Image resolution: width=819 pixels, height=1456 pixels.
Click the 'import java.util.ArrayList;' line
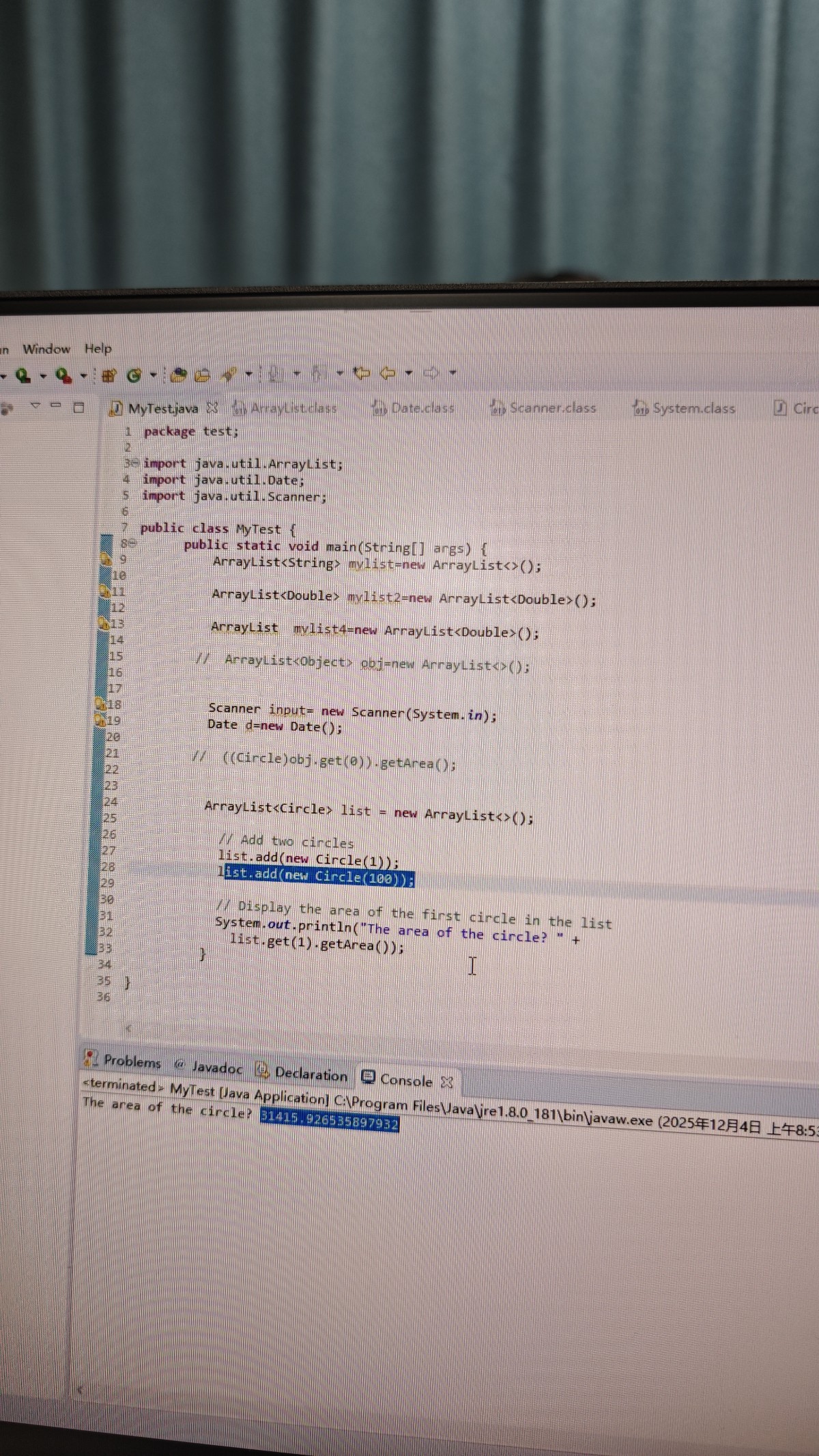click(x=243, y=464)
